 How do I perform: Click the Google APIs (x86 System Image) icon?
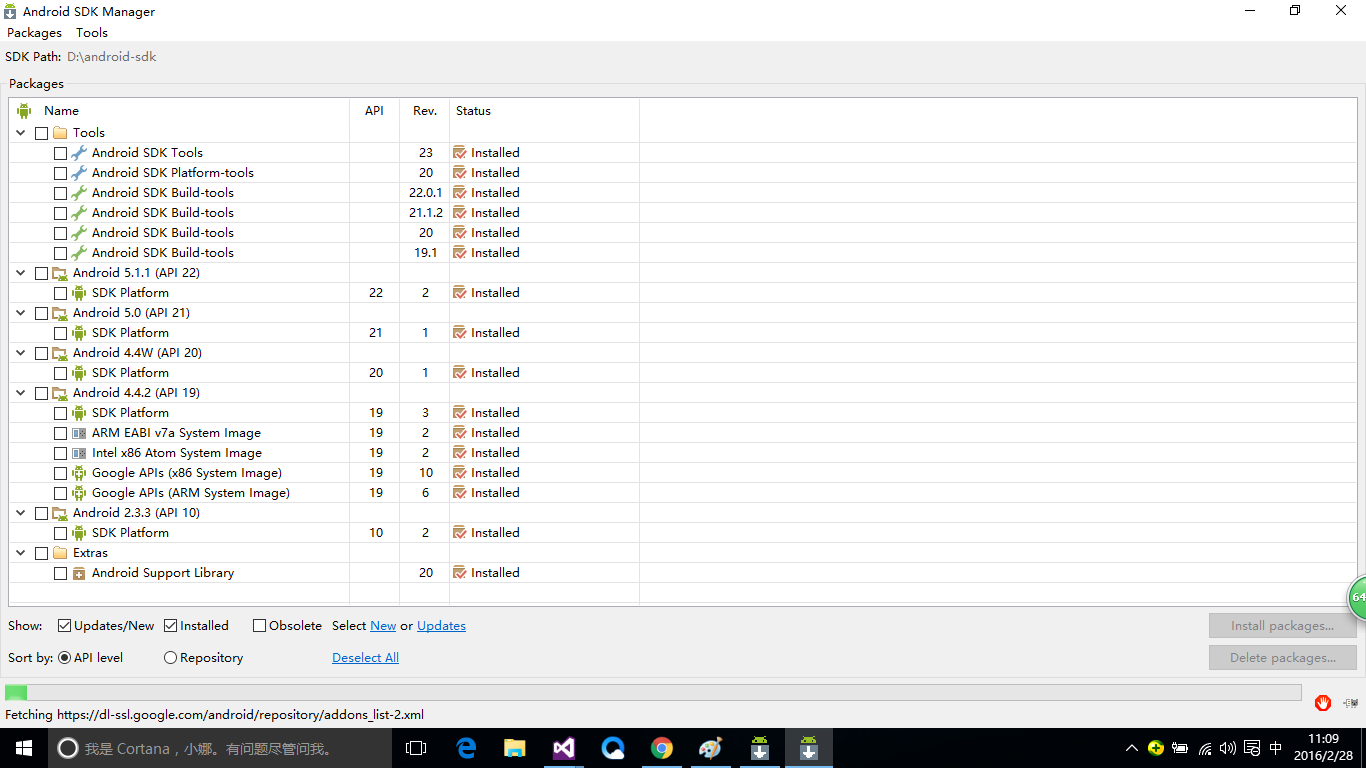79,473
